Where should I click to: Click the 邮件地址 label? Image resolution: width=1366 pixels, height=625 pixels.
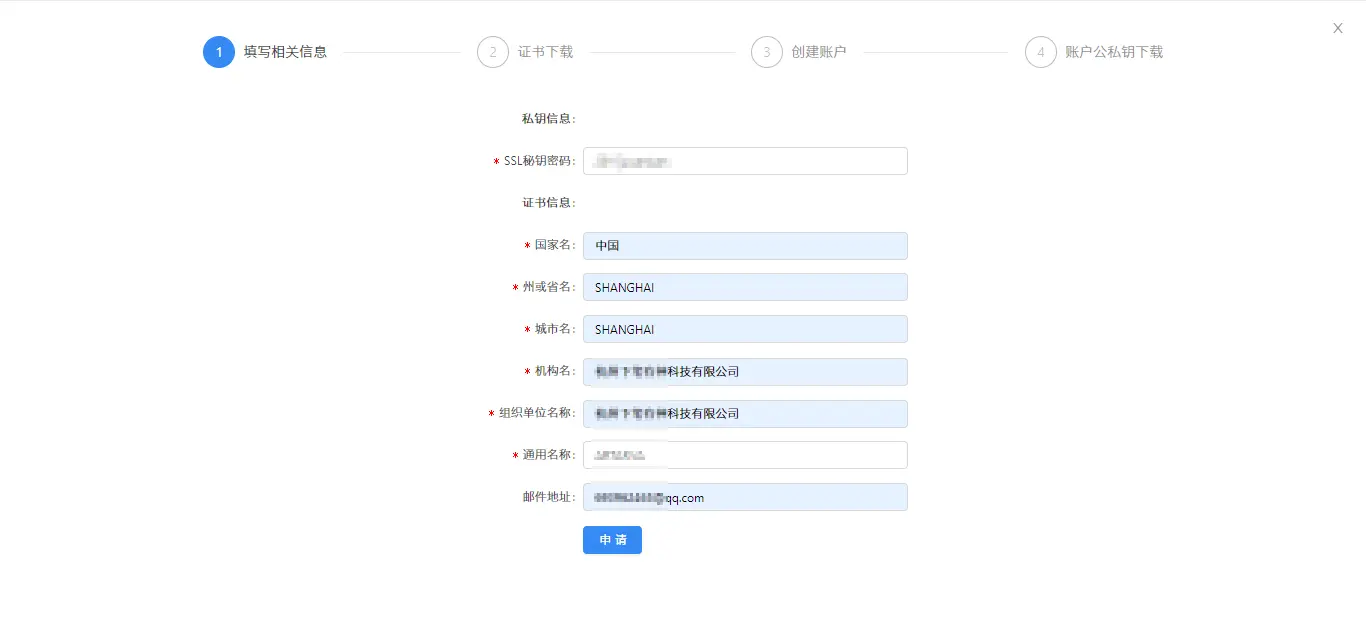(549, 497)
